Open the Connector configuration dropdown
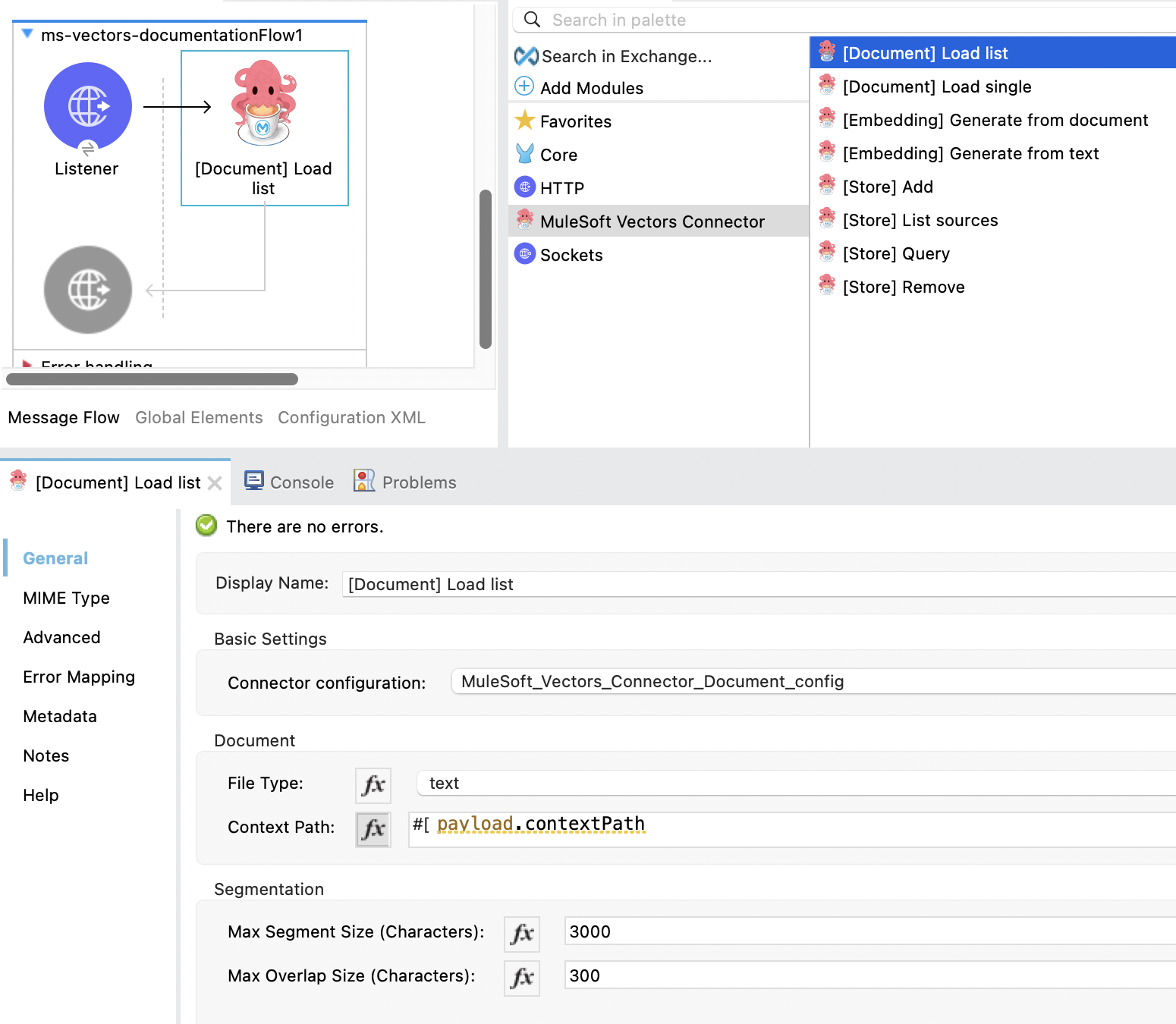 point(813,681)
